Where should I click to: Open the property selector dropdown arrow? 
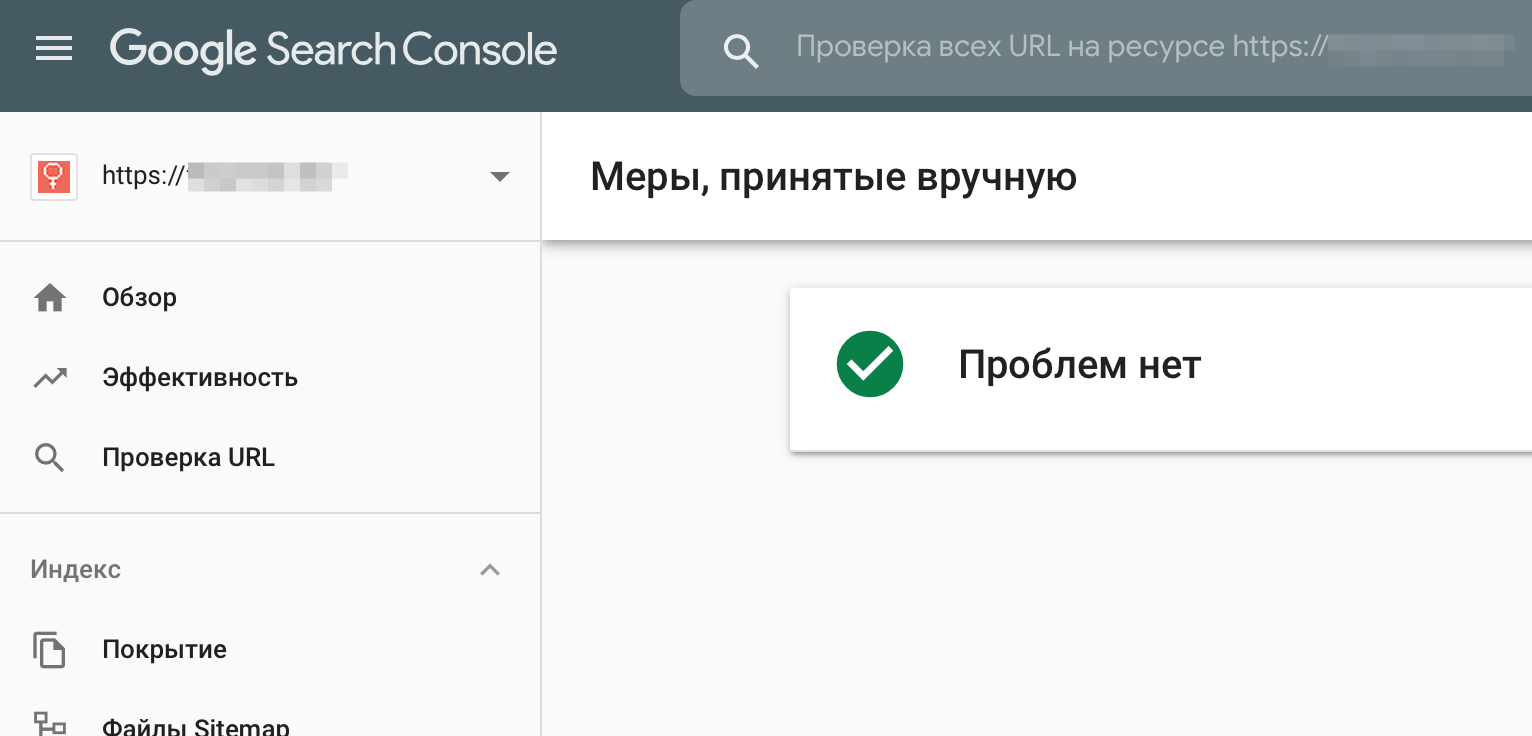[x=500, y=177]
